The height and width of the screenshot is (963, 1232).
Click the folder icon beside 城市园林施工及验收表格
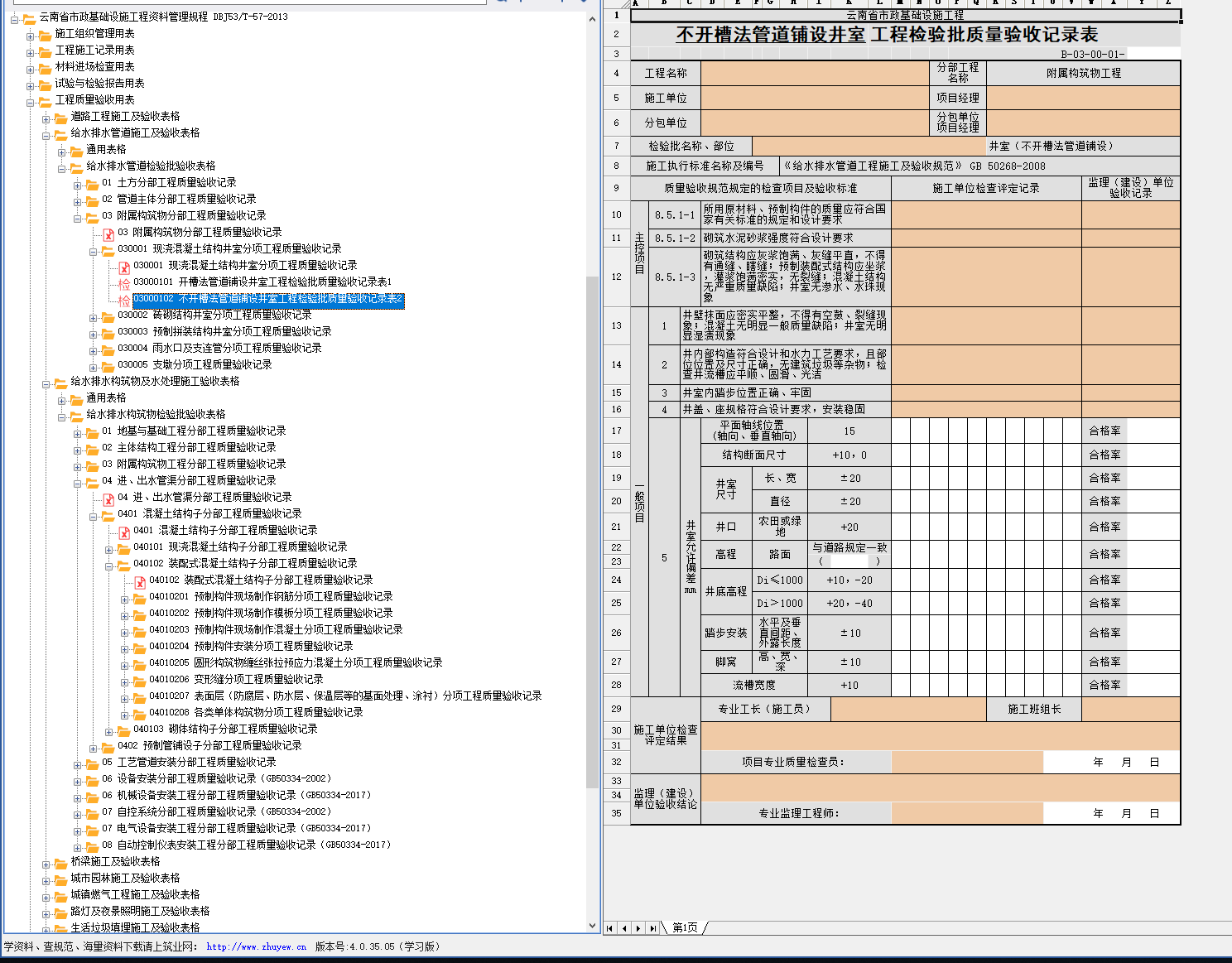tap(60, 879)
